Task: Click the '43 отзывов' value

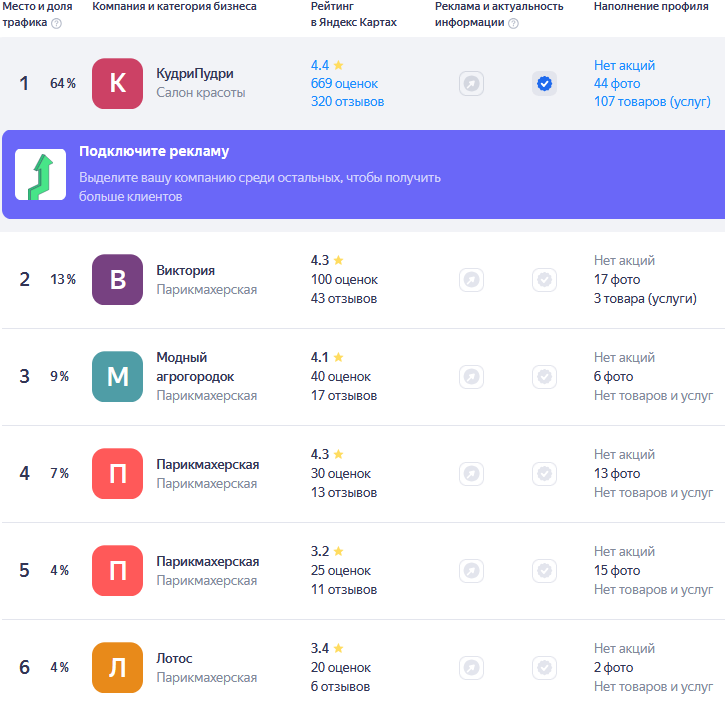Action: (x=344, y=299)
